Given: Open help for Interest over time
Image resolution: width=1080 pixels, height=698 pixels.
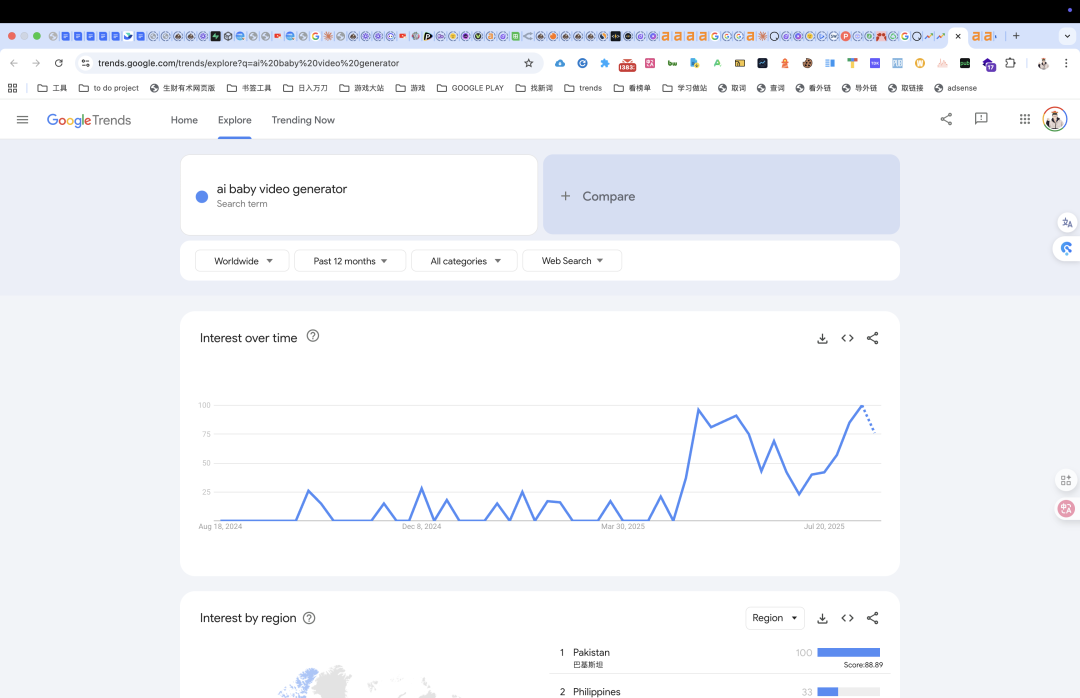Looking at the screenshot, I should coord(313,336).
